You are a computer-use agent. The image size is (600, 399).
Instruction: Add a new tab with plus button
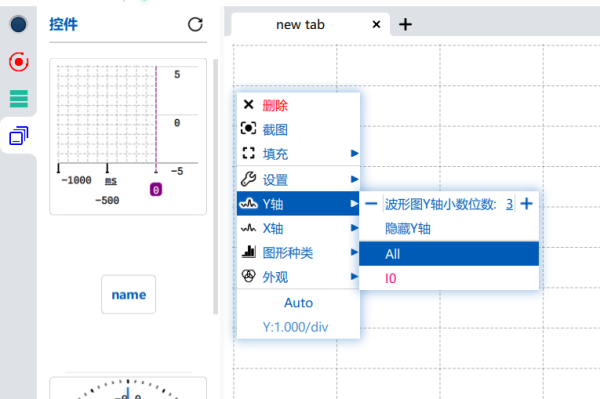[x=405, y=24]
